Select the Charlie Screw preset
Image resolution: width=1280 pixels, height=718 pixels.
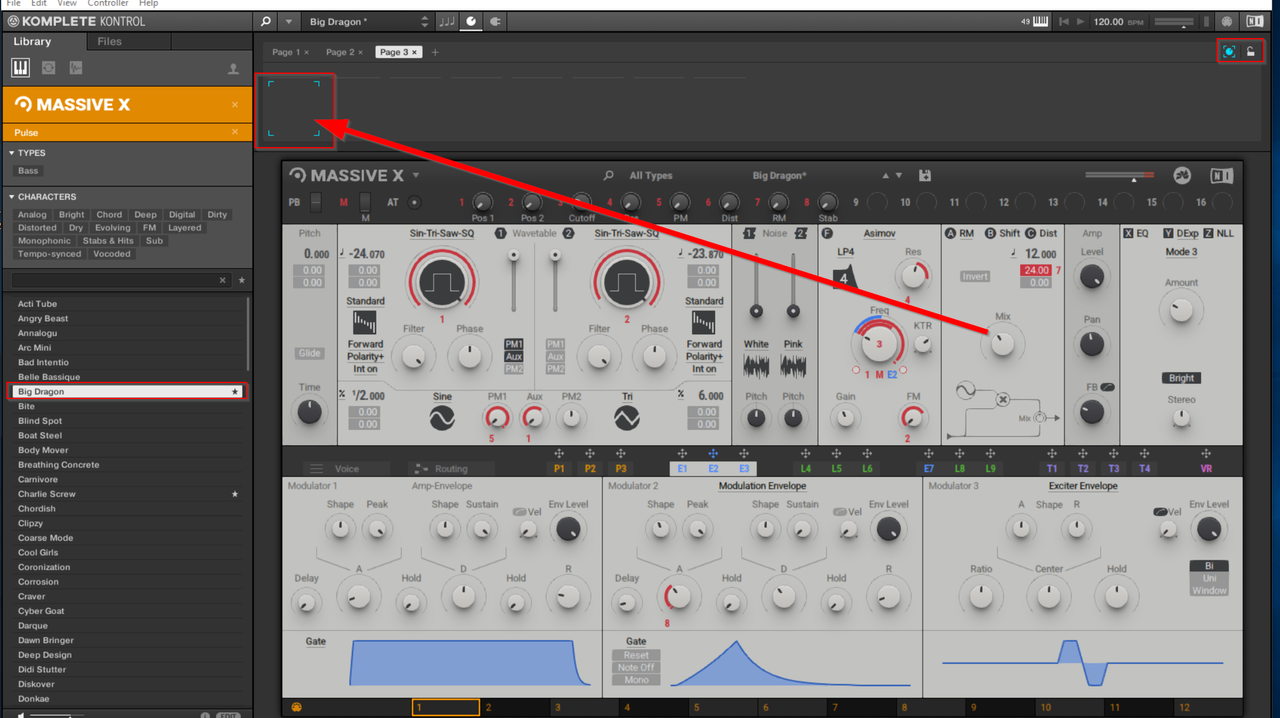tap(125, 494)
